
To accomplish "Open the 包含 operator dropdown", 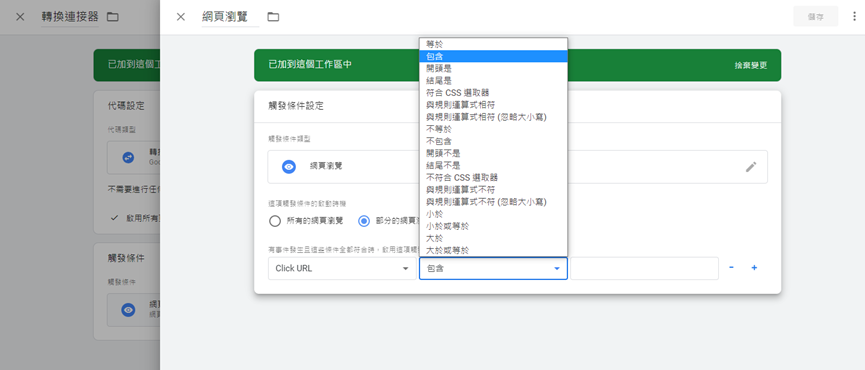I will [x=493, y=269].
